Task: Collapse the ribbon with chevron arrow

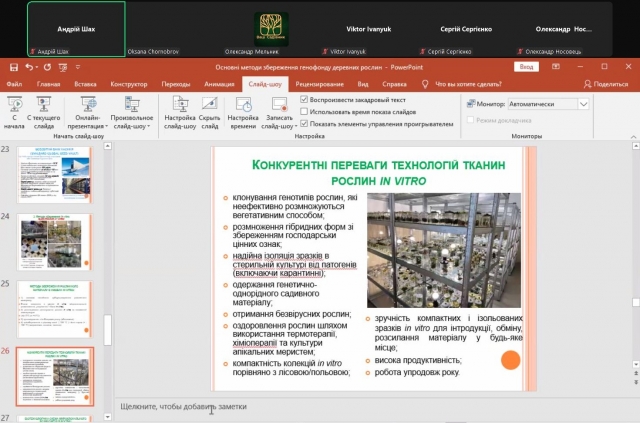Action: pos(633,137)
